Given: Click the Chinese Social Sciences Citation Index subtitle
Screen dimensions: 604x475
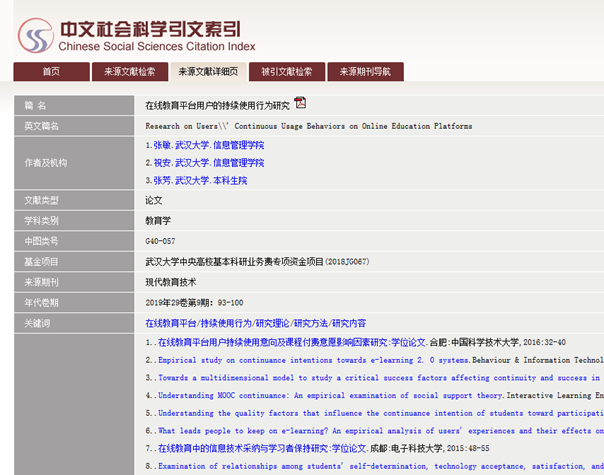Looking at the screenshot, I should click(157, 47).
